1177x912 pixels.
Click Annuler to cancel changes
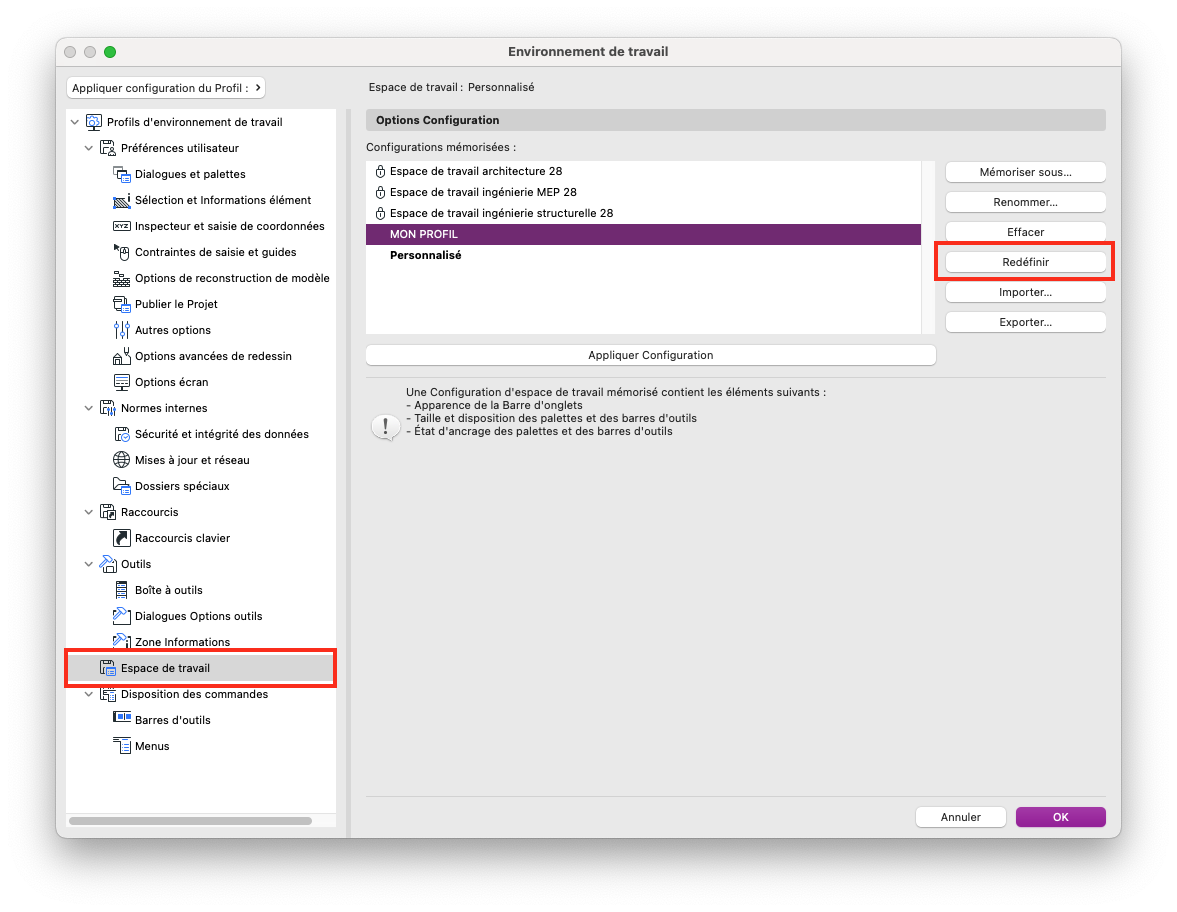961,817
